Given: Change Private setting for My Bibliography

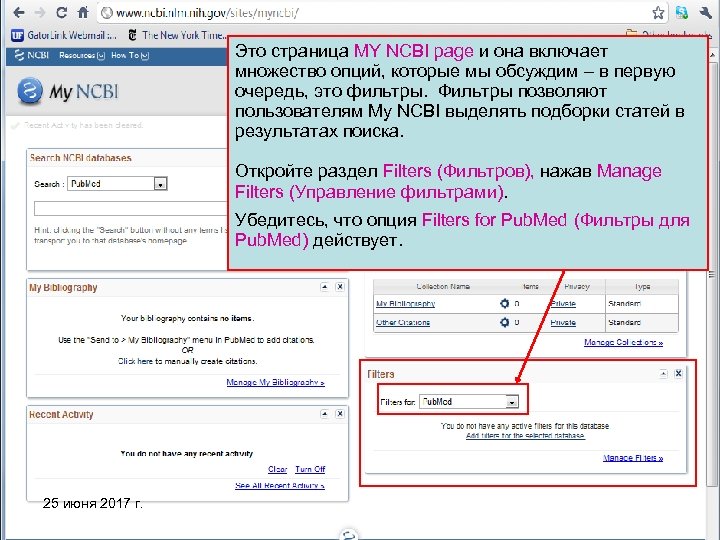Looking at the screenshot, I should click(563, 304).
